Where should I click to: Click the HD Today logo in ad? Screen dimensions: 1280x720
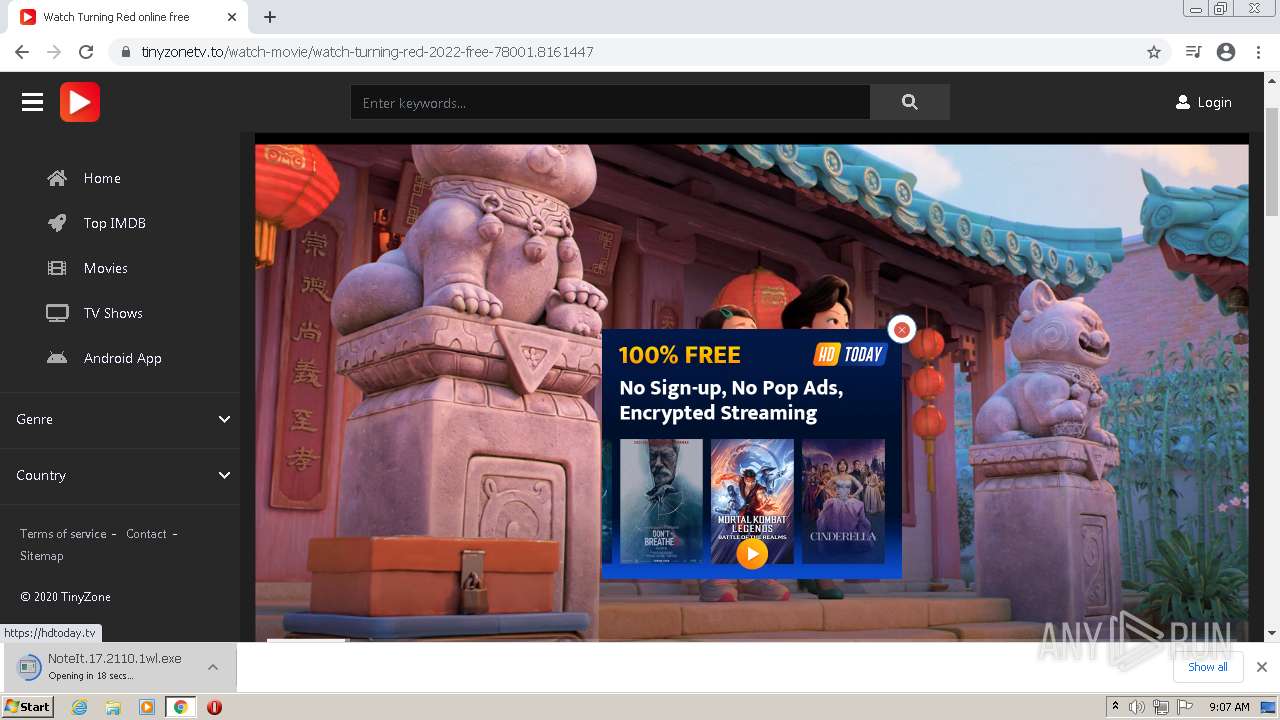(850, 354)
